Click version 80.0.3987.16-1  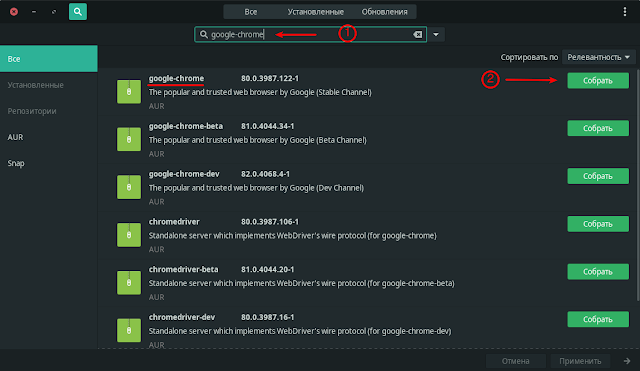[x=267, y=317]
